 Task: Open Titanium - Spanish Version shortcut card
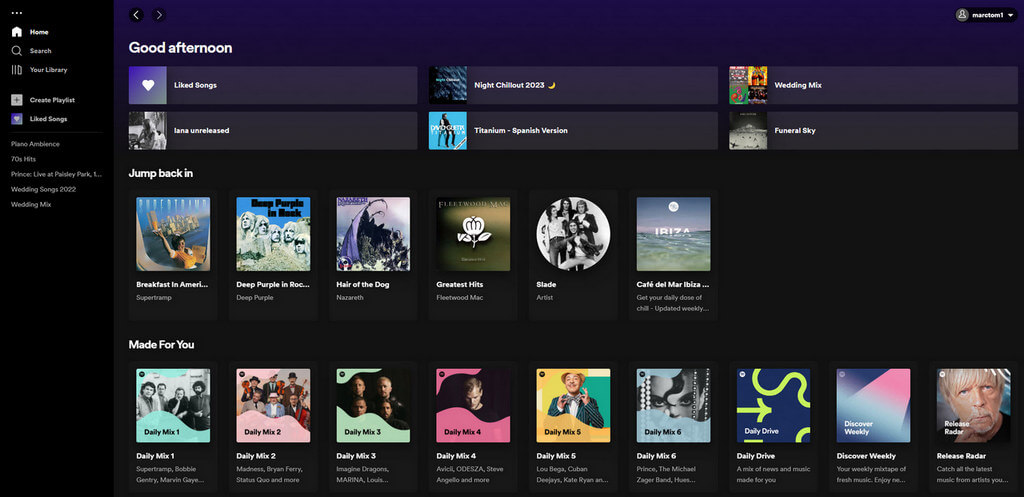[573, 131]
